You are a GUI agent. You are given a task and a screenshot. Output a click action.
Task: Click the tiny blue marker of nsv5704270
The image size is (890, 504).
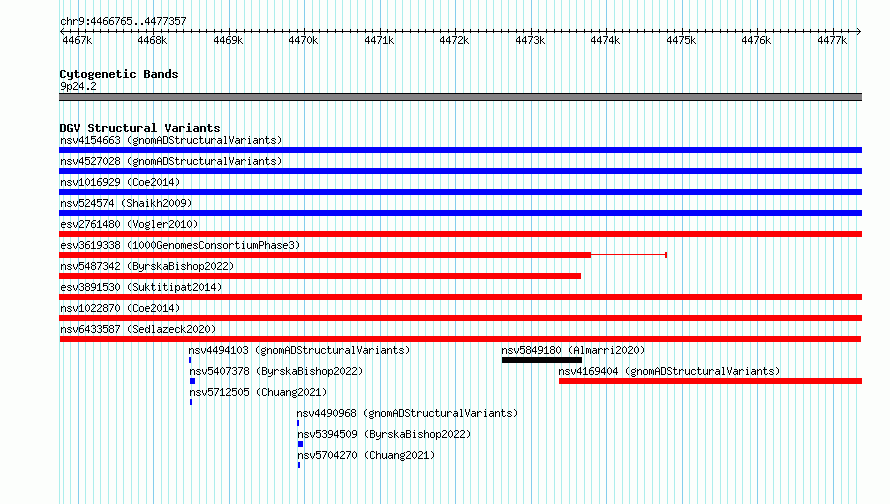pos(299,465)
